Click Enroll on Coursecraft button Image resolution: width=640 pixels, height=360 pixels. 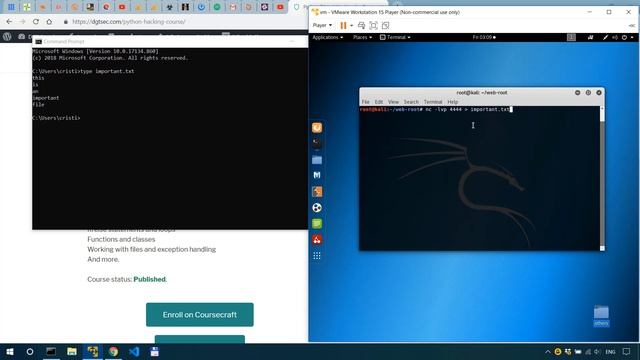pos(200,315)
